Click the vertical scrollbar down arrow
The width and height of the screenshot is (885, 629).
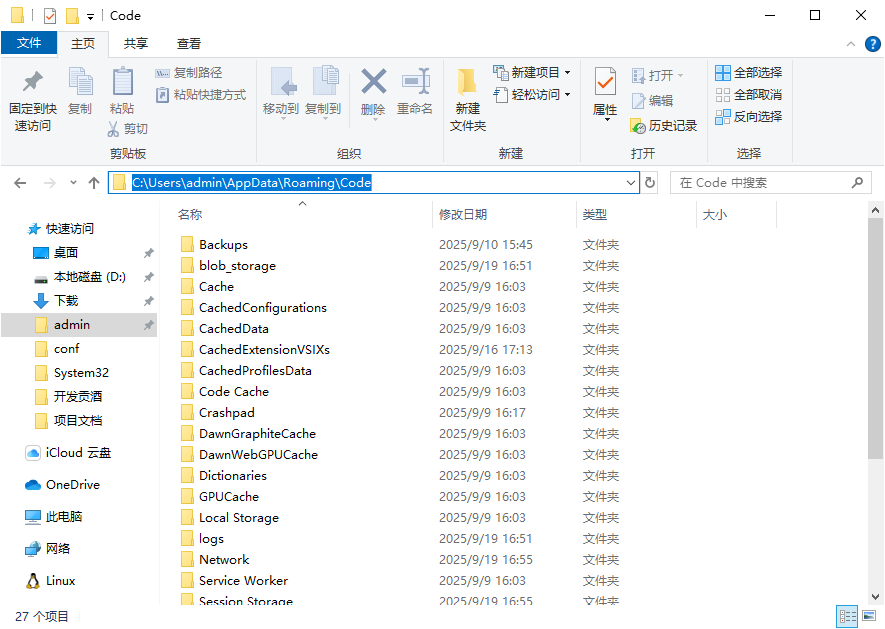click(875, 597)
